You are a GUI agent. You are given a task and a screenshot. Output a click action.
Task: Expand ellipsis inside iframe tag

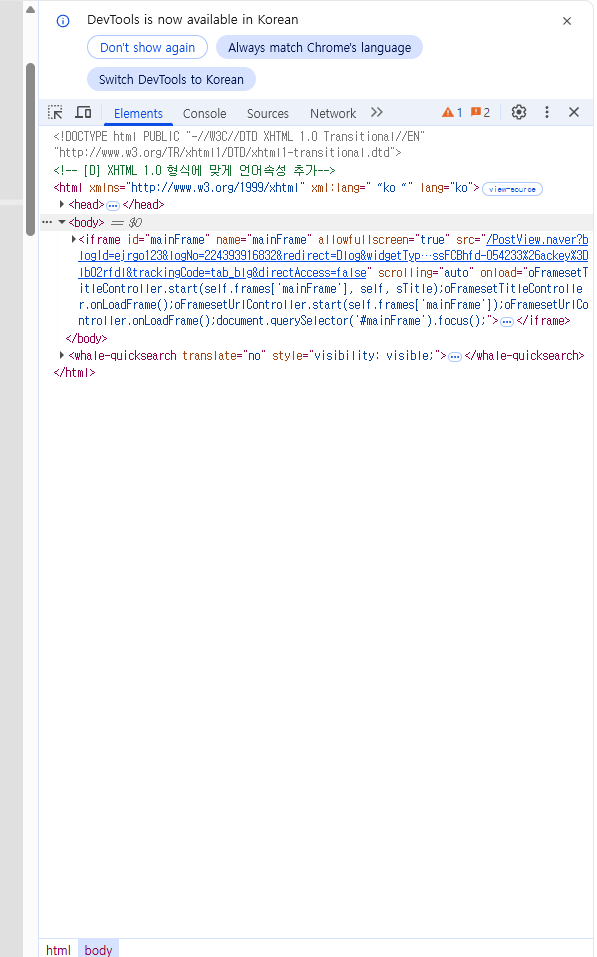pos(507,322)
